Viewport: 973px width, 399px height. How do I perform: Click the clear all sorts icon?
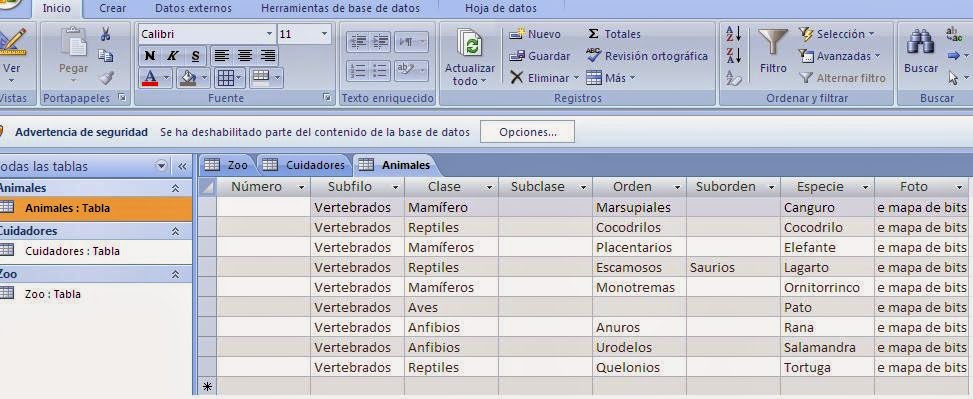coord(733,78)
